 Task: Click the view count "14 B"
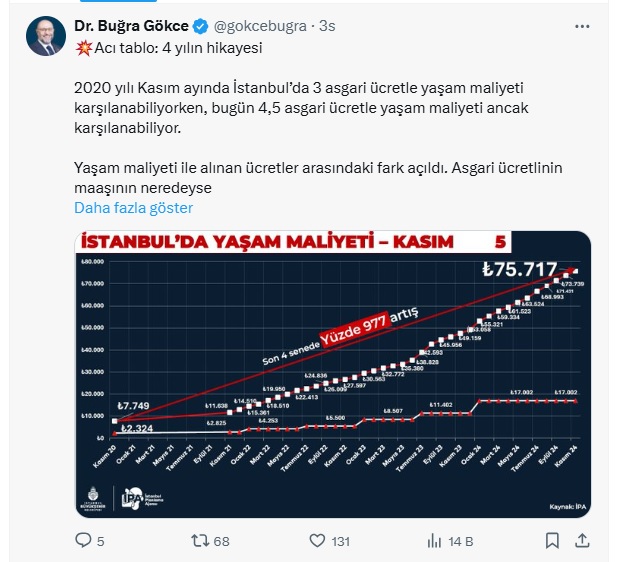point(461,541)
